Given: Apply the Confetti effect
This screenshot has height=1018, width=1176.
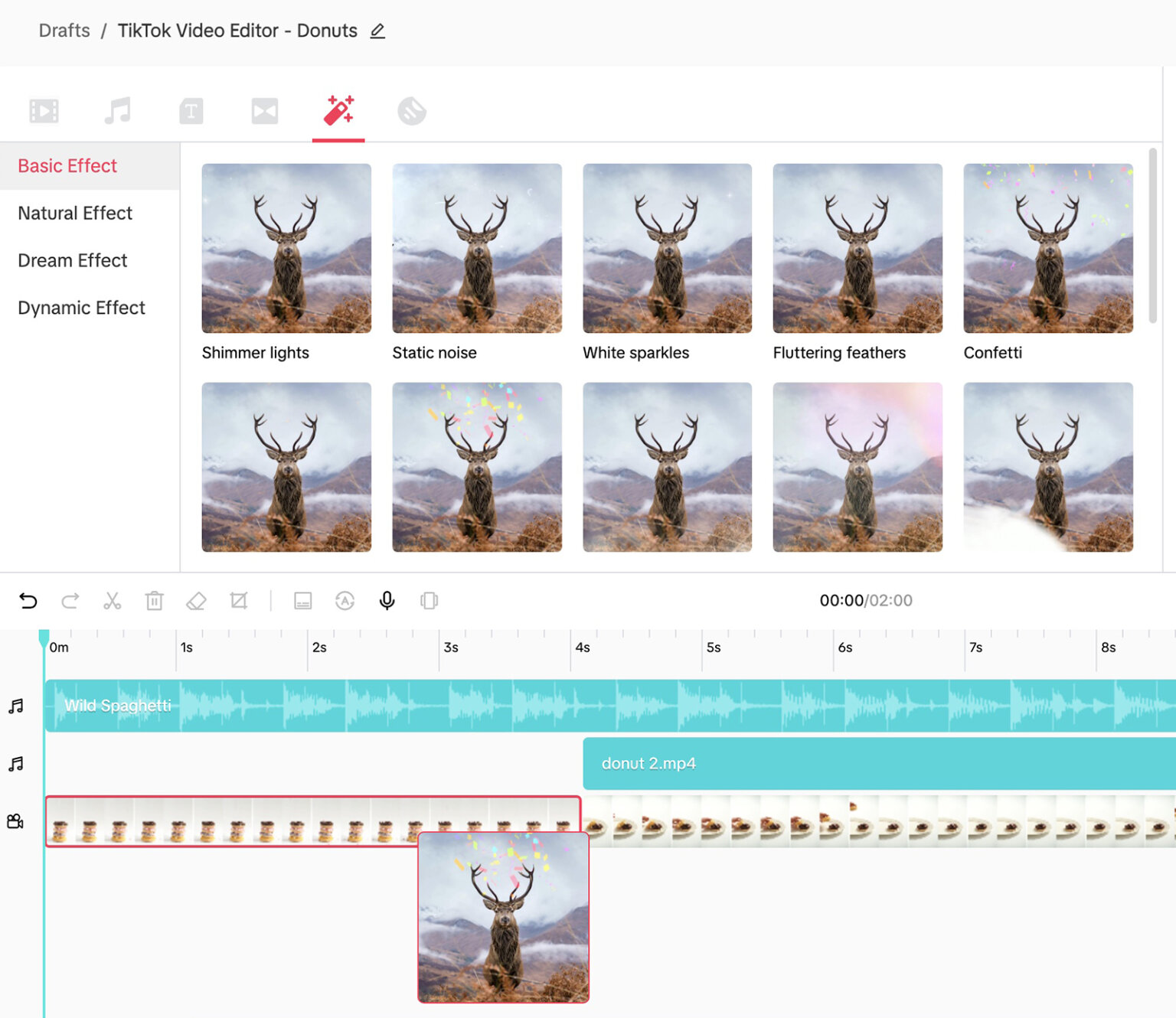Looking at the screenshot, I should point(1047,247).
